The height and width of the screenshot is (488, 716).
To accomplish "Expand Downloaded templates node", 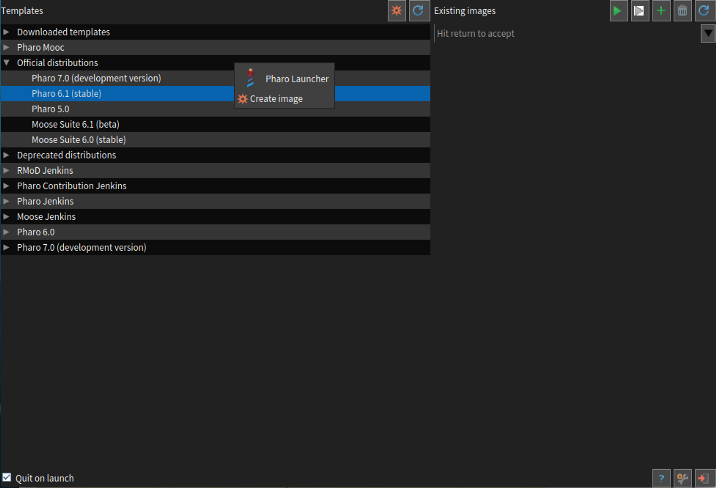I will 6,32.
